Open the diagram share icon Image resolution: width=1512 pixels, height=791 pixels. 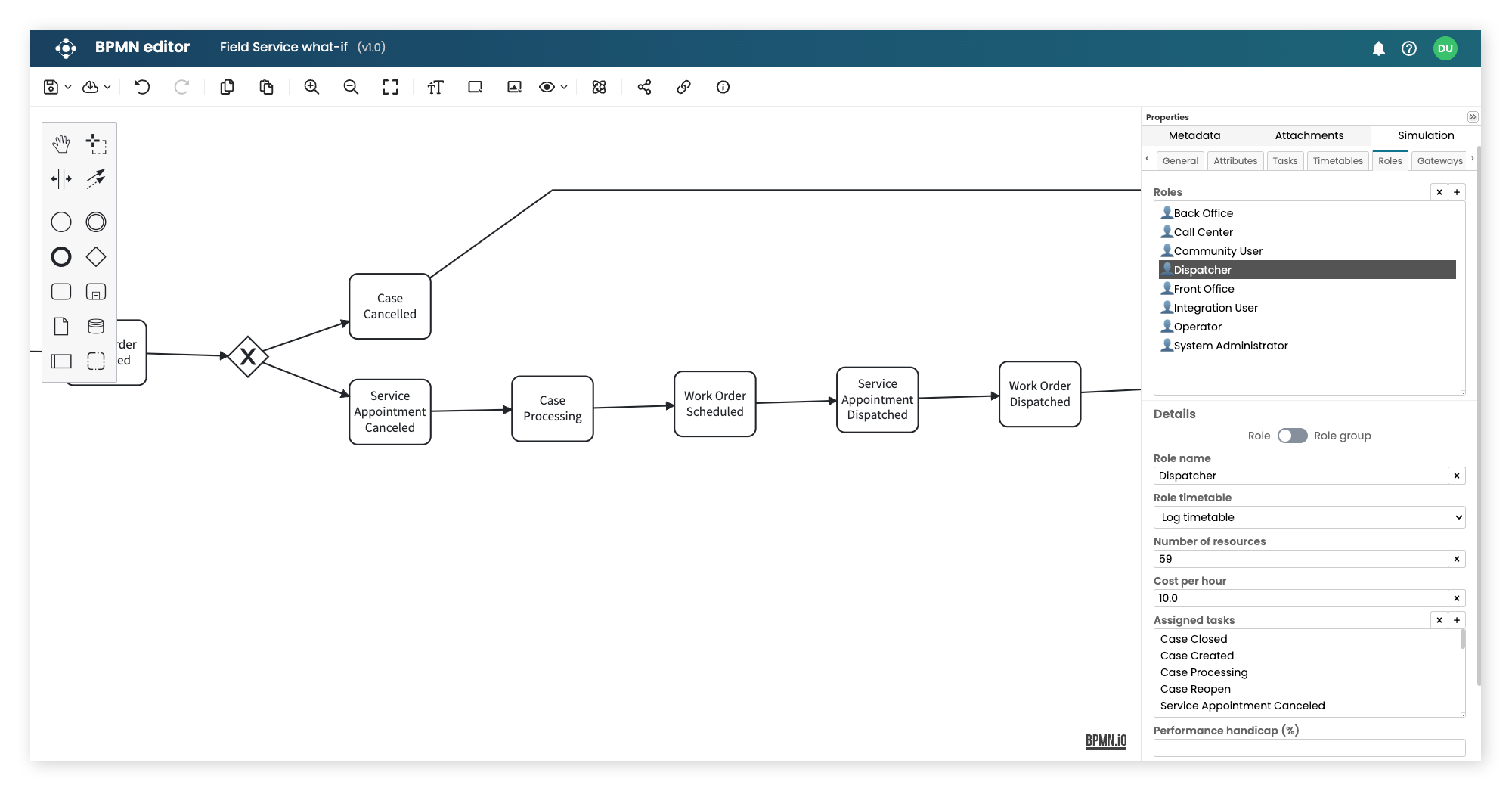tap(644, 87)
